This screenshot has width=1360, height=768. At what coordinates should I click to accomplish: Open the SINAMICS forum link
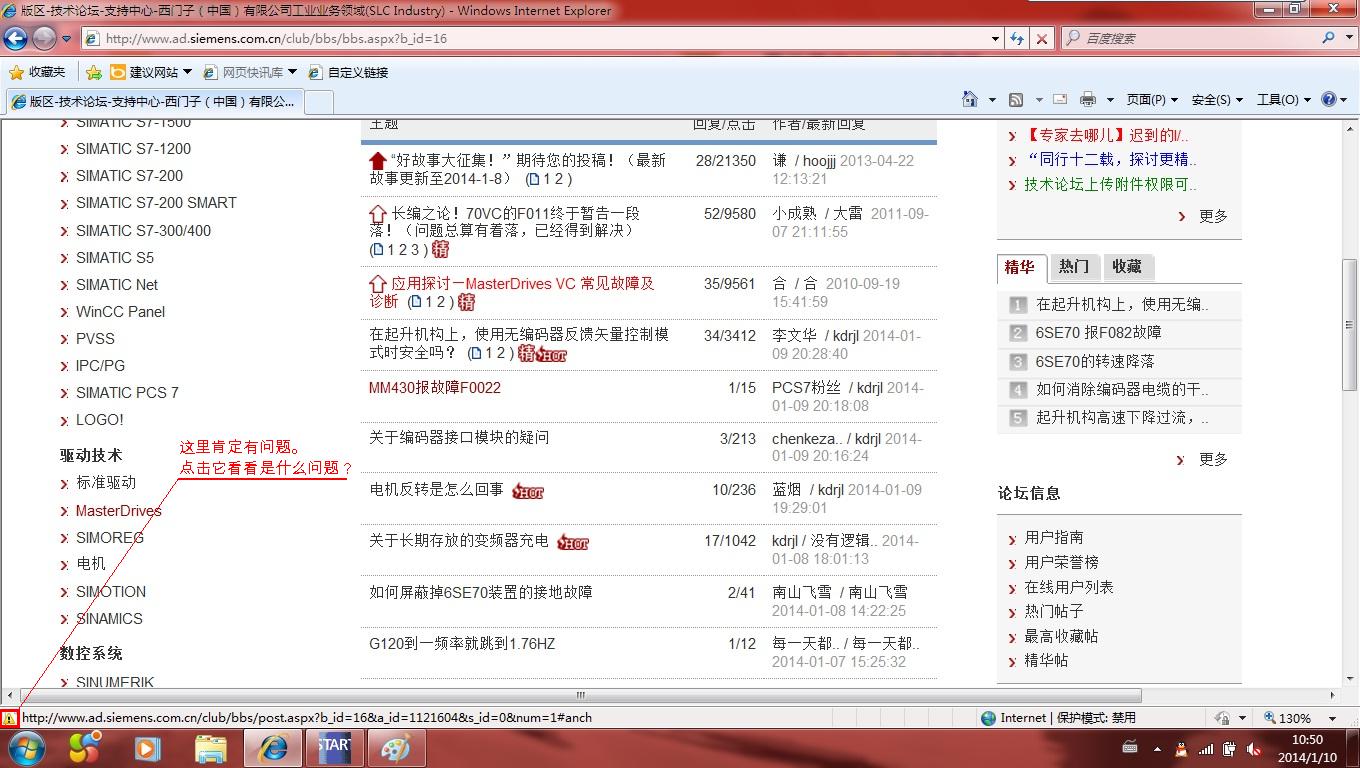[109, 619]
